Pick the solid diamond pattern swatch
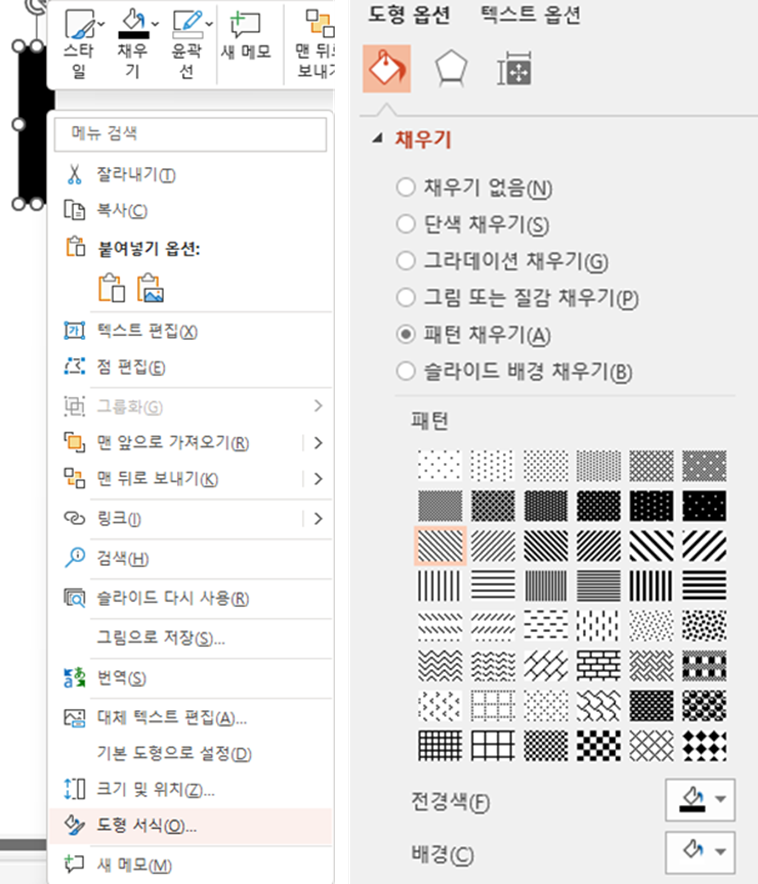Image resolution: width=758 pixels, height=884 pixels. pos(704,746)
